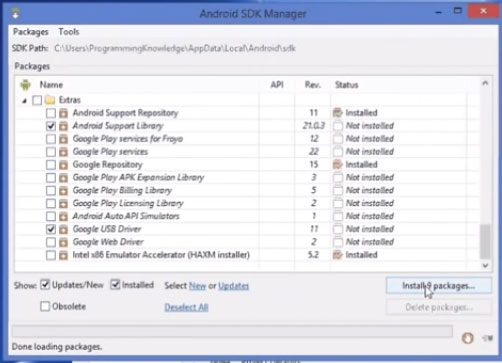Click the packages list scrollbar thumb

point(485,241)
